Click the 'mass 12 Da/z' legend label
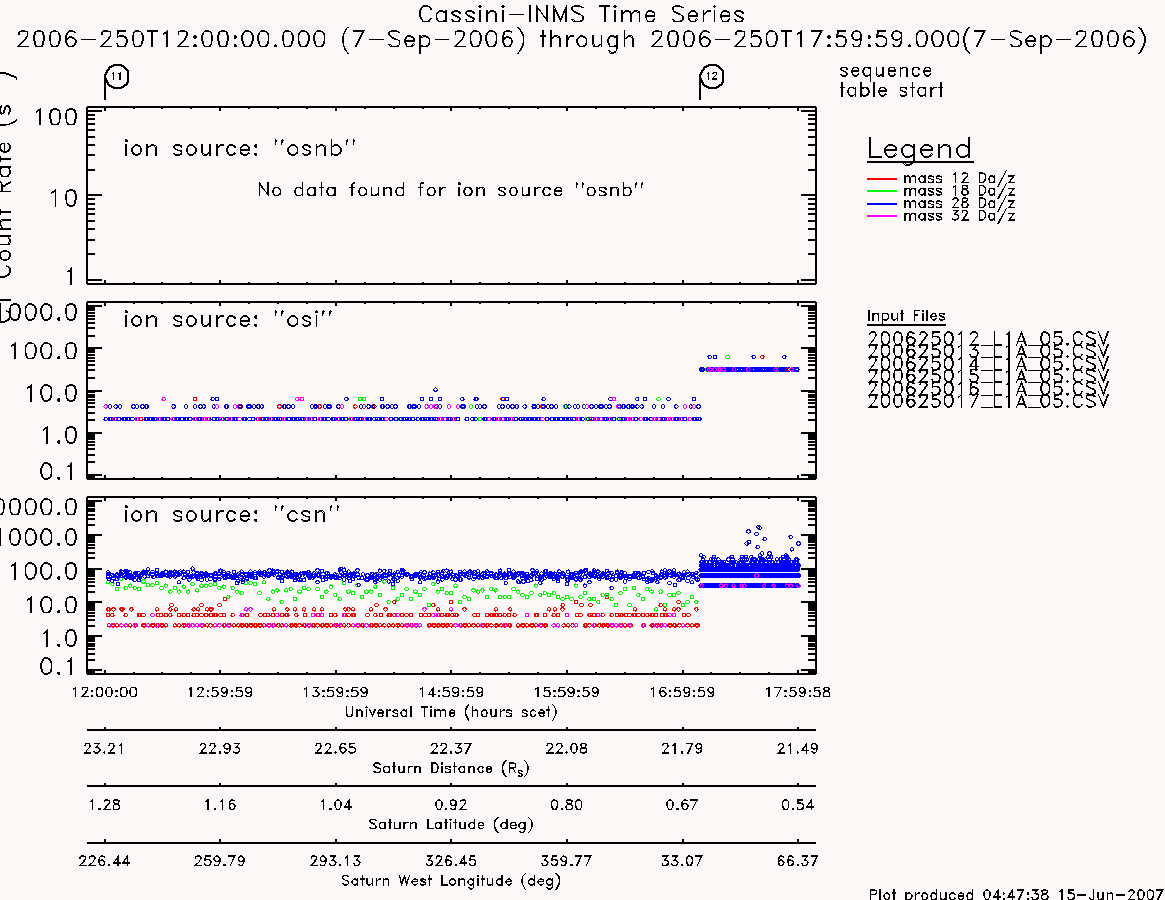The width and height of the screenshot is (1165, 900). point(958,178)
